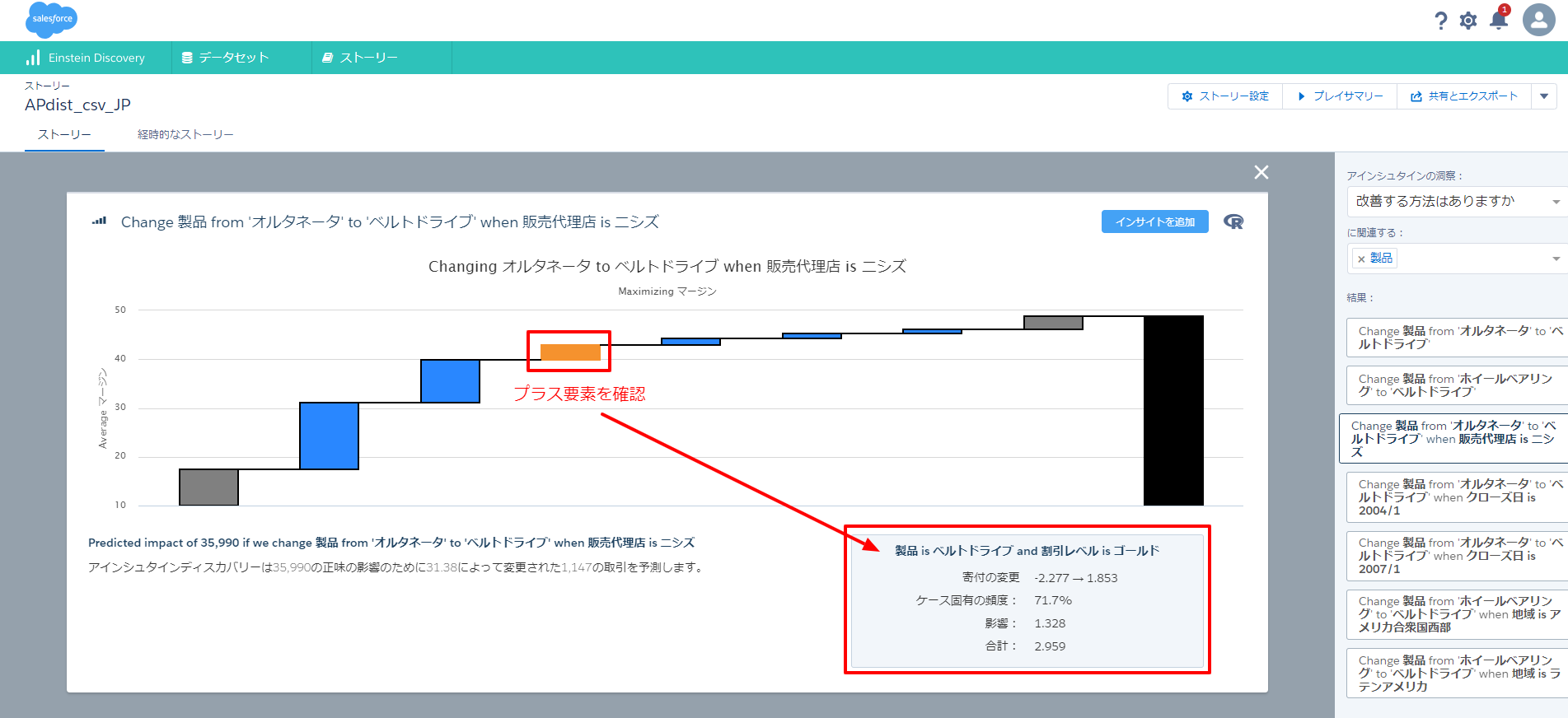Image resolution: width=1568 pixels, height=718 pixels.
Task: Select result with クローズ日 is 2004/1
Action: [1455, 497]
